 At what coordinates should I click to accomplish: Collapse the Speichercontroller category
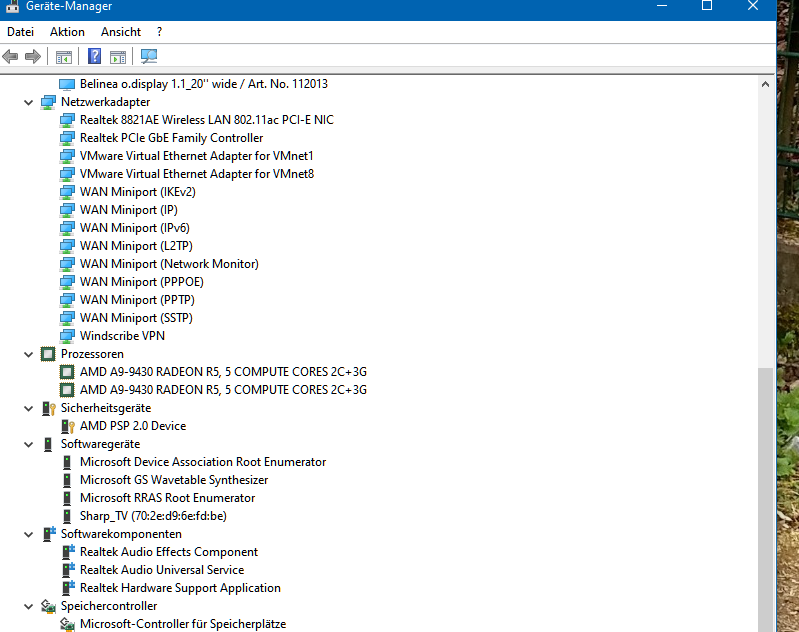(x=29, y=607)
